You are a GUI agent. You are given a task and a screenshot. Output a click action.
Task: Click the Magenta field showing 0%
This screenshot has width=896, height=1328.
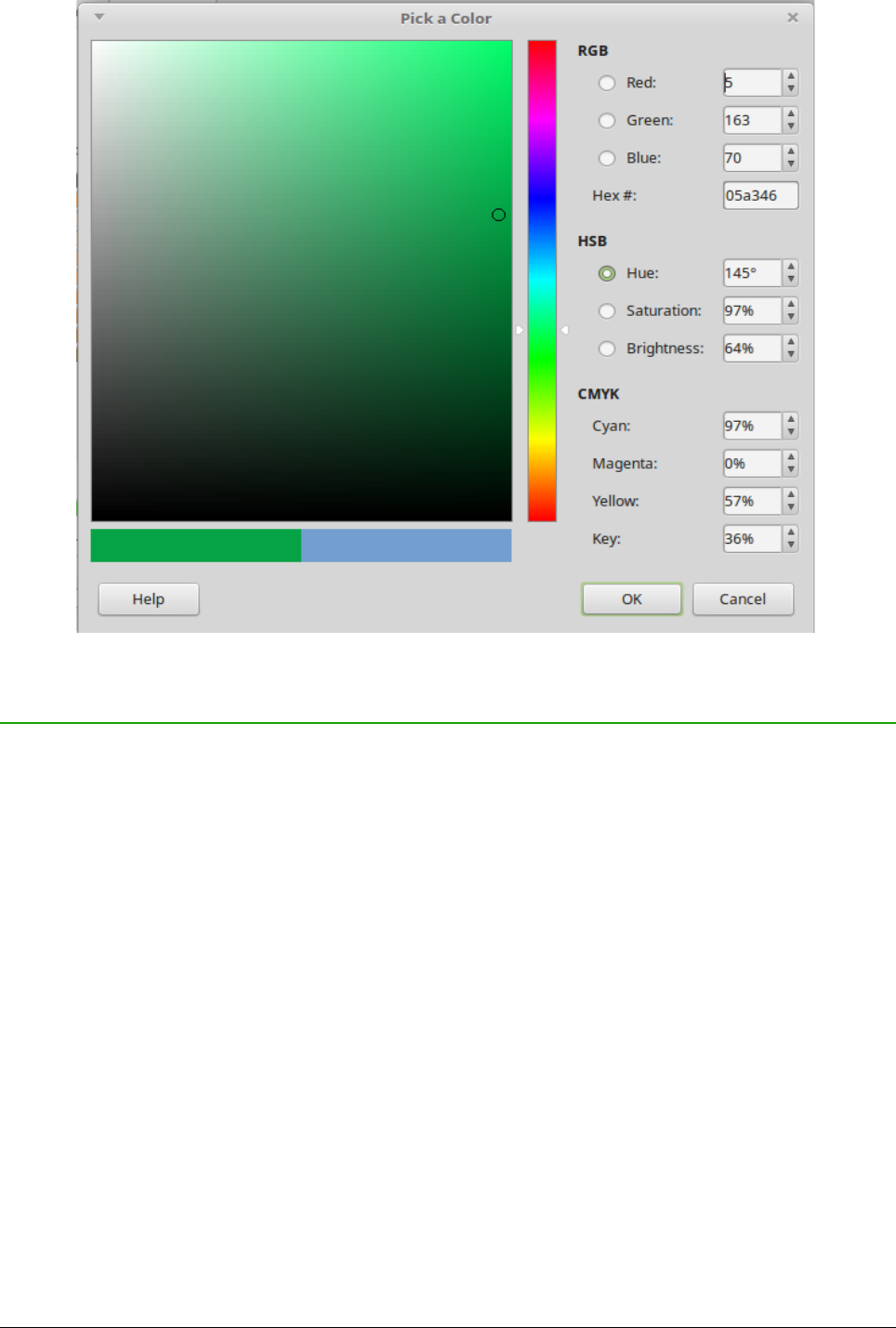tap(753, 464)
